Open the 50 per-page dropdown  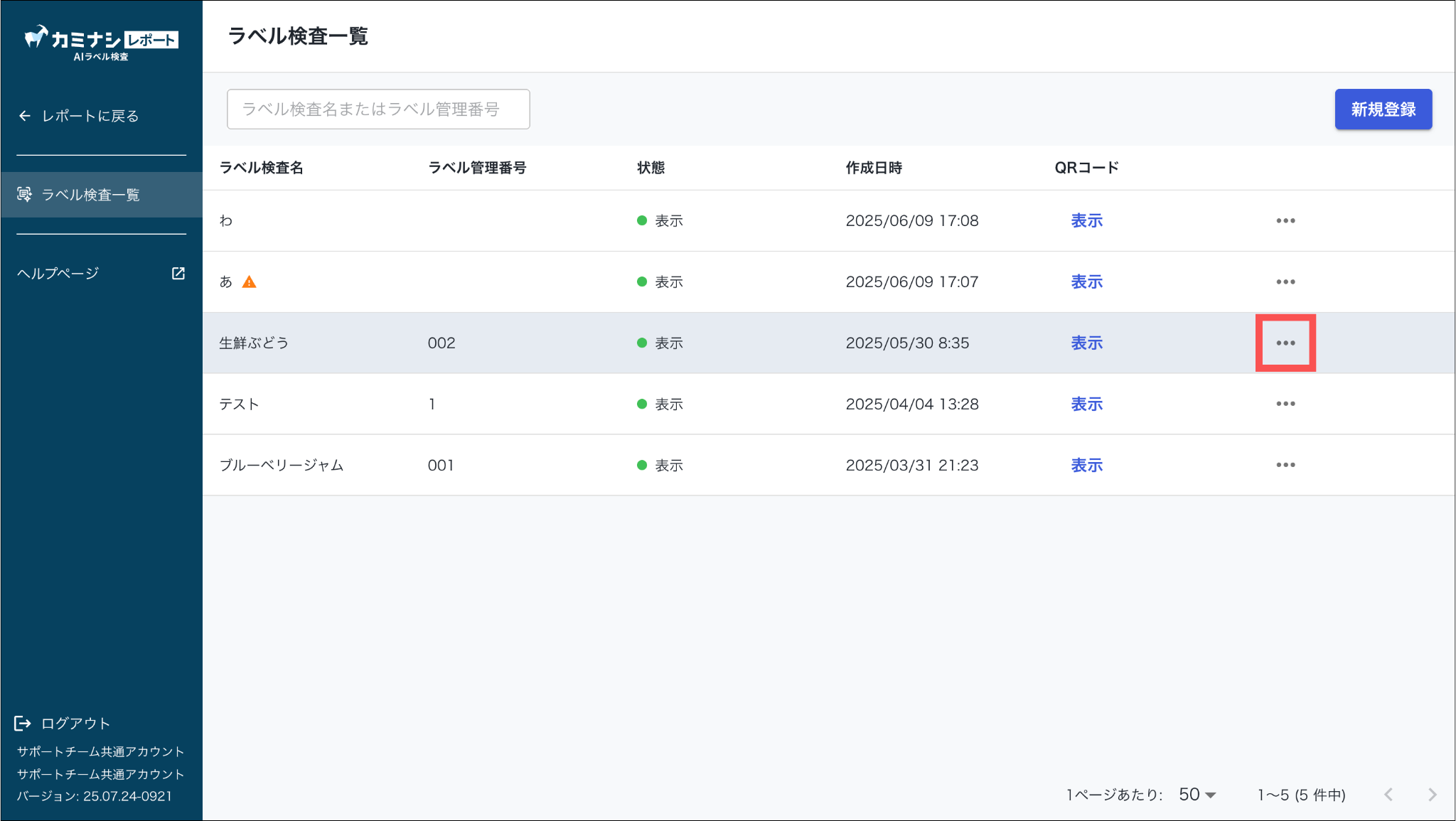1197,795
